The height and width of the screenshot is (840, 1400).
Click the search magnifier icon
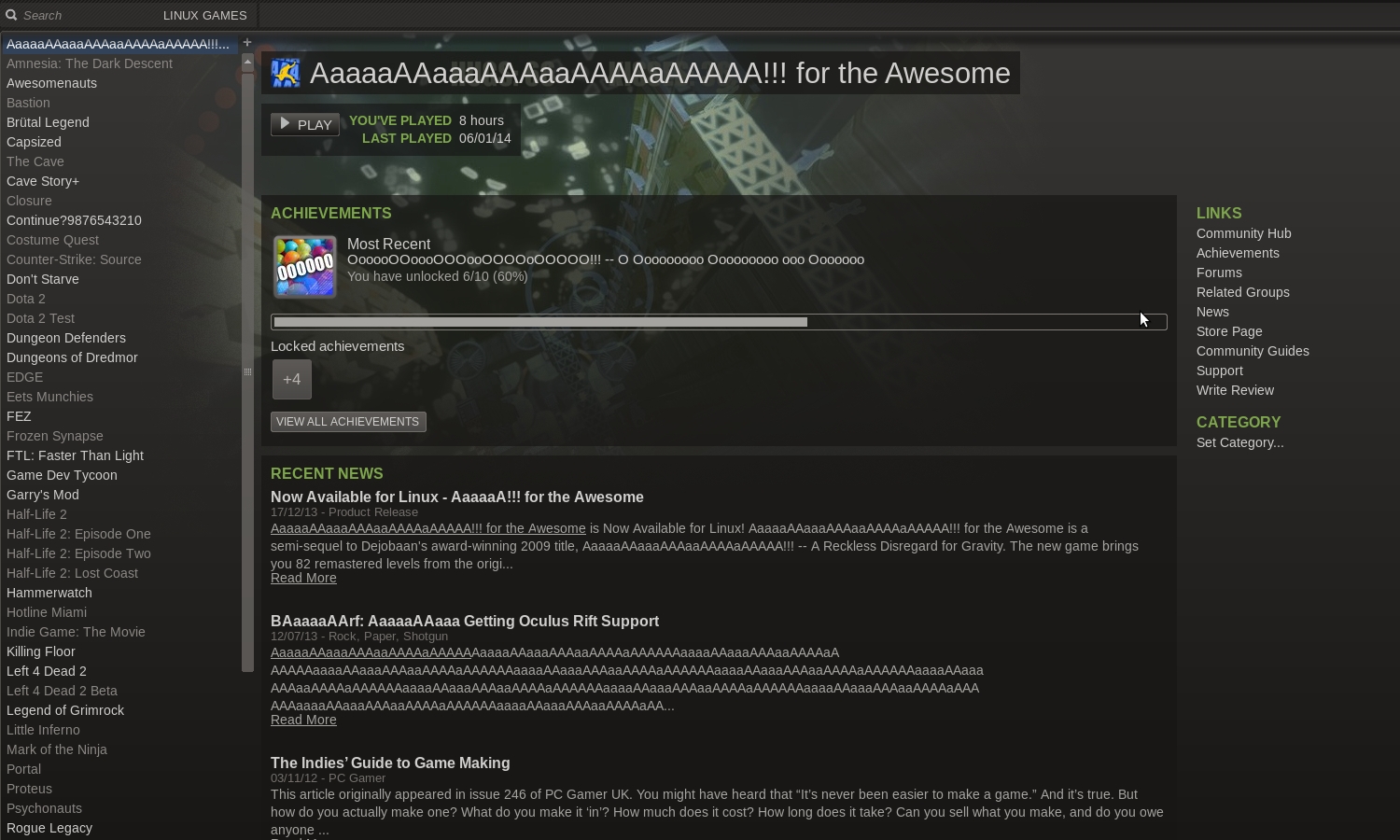pyautogui.click(x=11, y=15)
